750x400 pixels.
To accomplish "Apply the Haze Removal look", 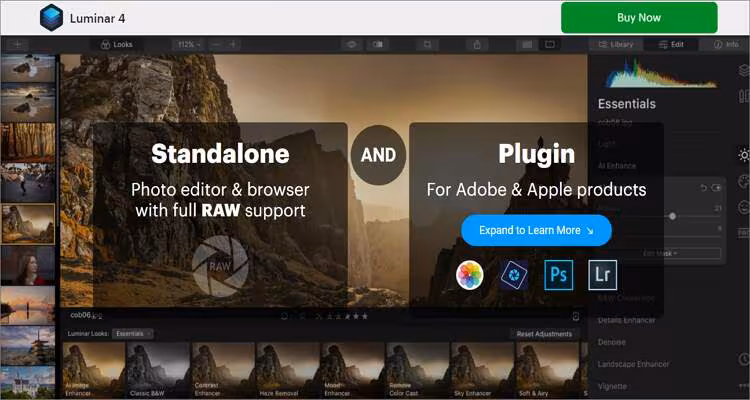I will click(x=287, y=370).
